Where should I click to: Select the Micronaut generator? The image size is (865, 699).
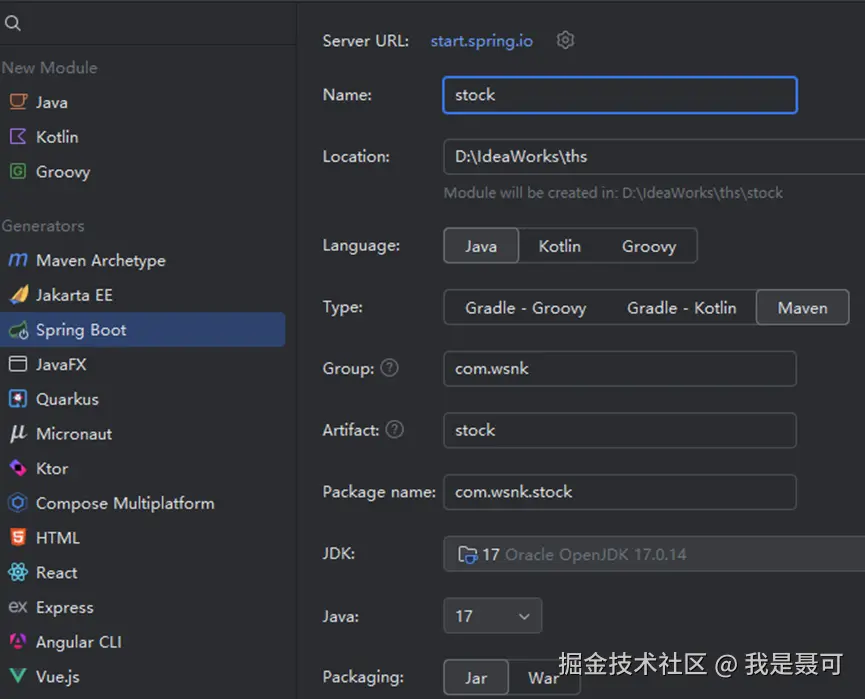point(142,434)
